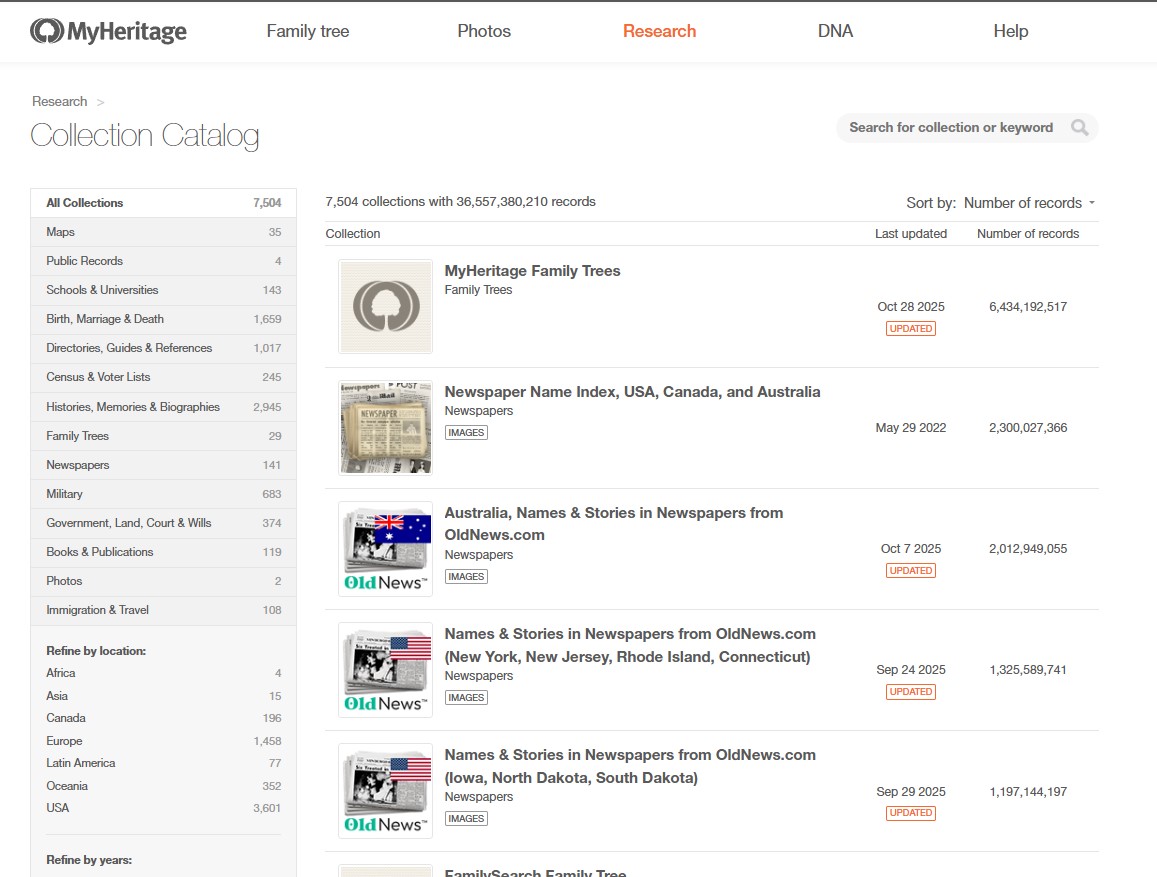Focus the collection search field
Viewport: 1157px width, 877px height.
[950, 128]
